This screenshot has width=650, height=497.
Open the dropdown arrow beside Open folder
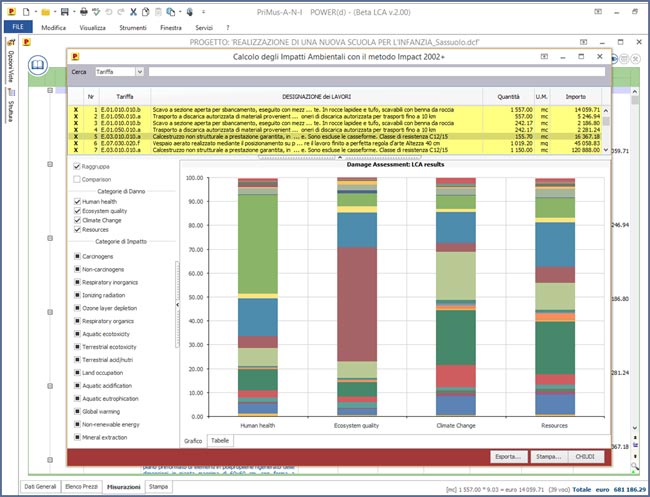(55, 12)
